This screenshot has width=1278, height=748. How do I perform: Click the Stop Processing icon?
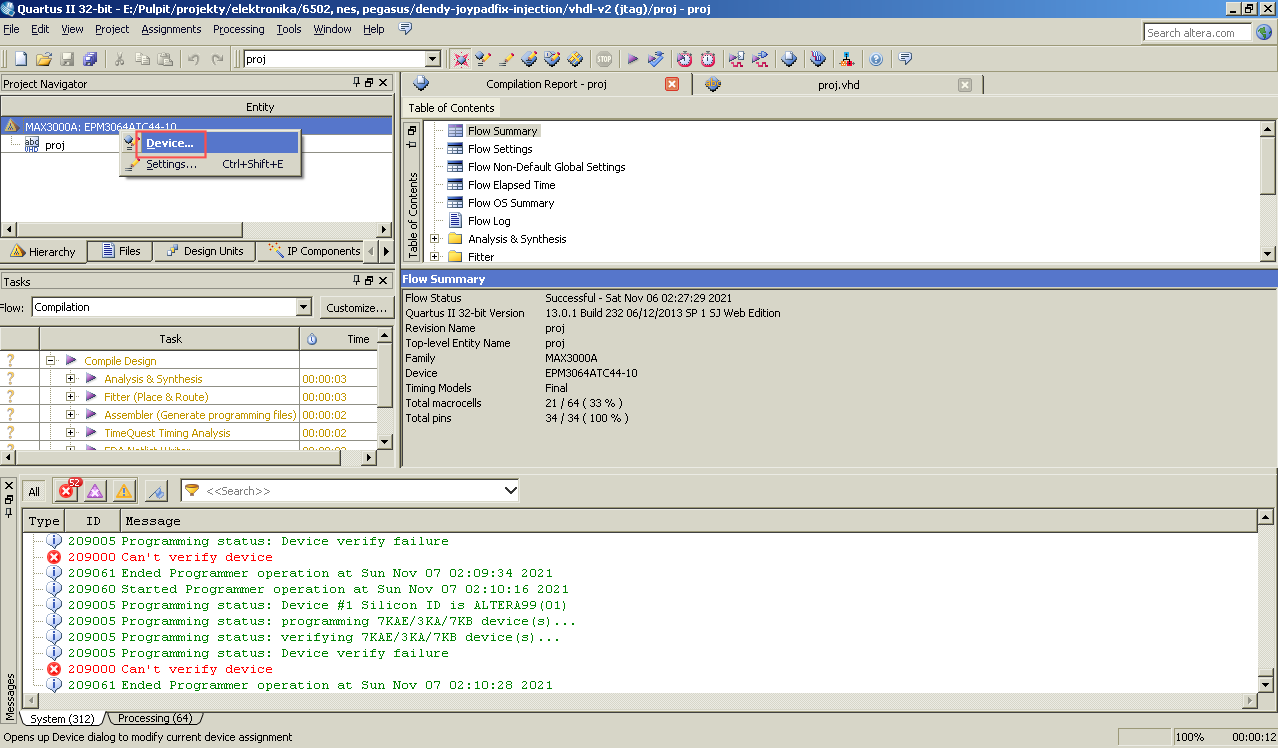(604, 59)
